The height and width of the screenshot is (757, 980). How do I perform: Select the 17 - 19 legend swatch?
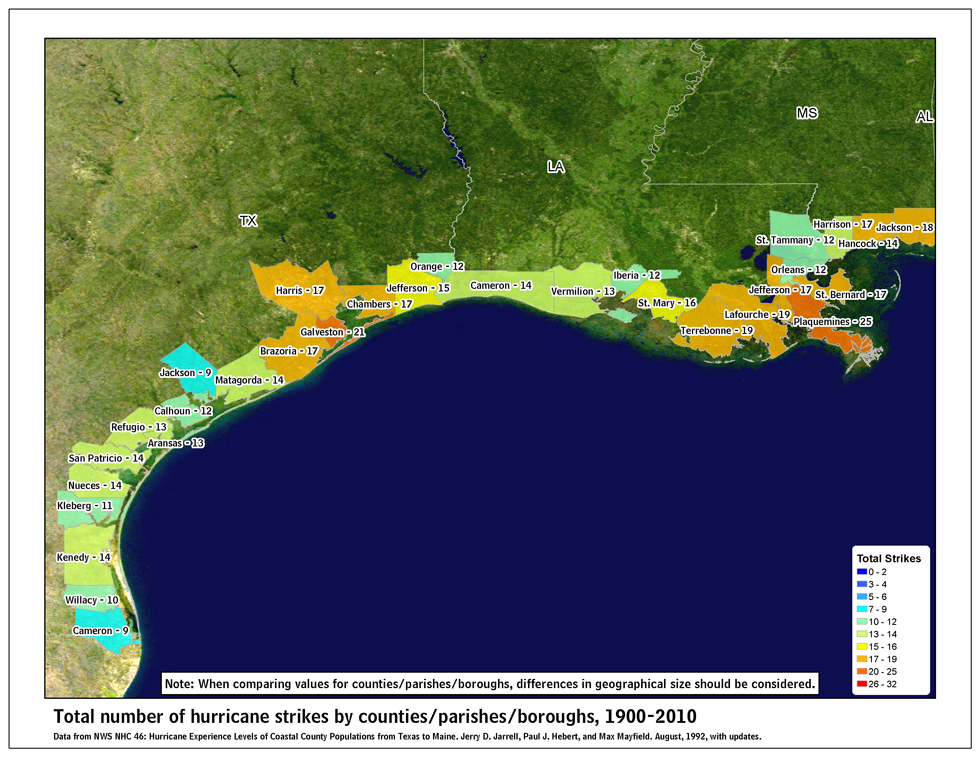point(861,658)
